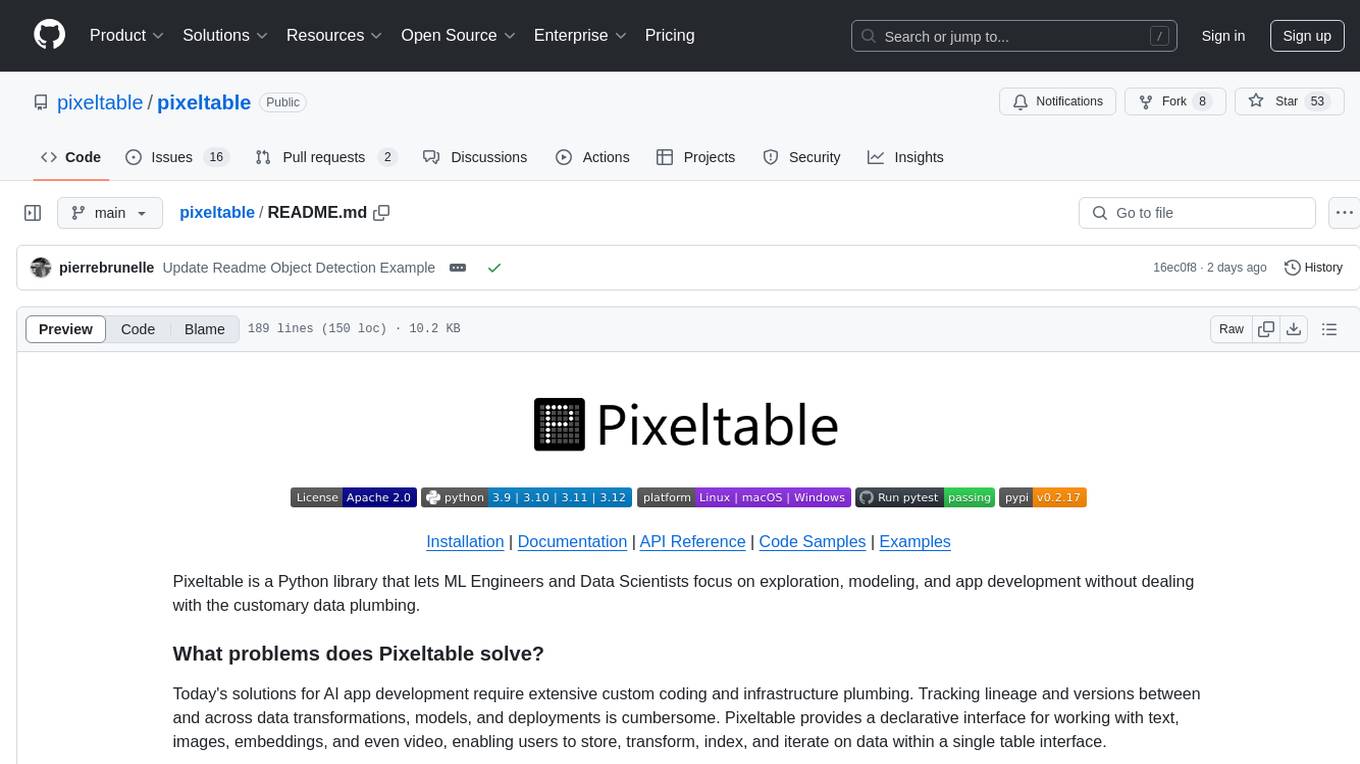
Task: Click the pypi v0.2.17 badge
Action: point(1043,497)
